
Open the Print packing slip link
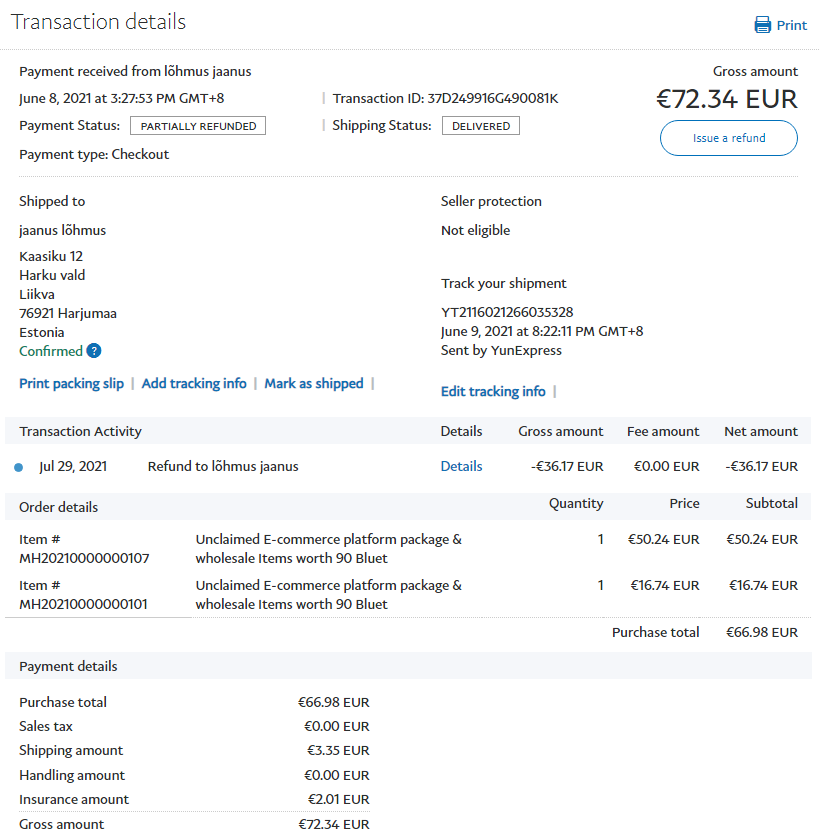pyautogui.click(x=71, y=383)
